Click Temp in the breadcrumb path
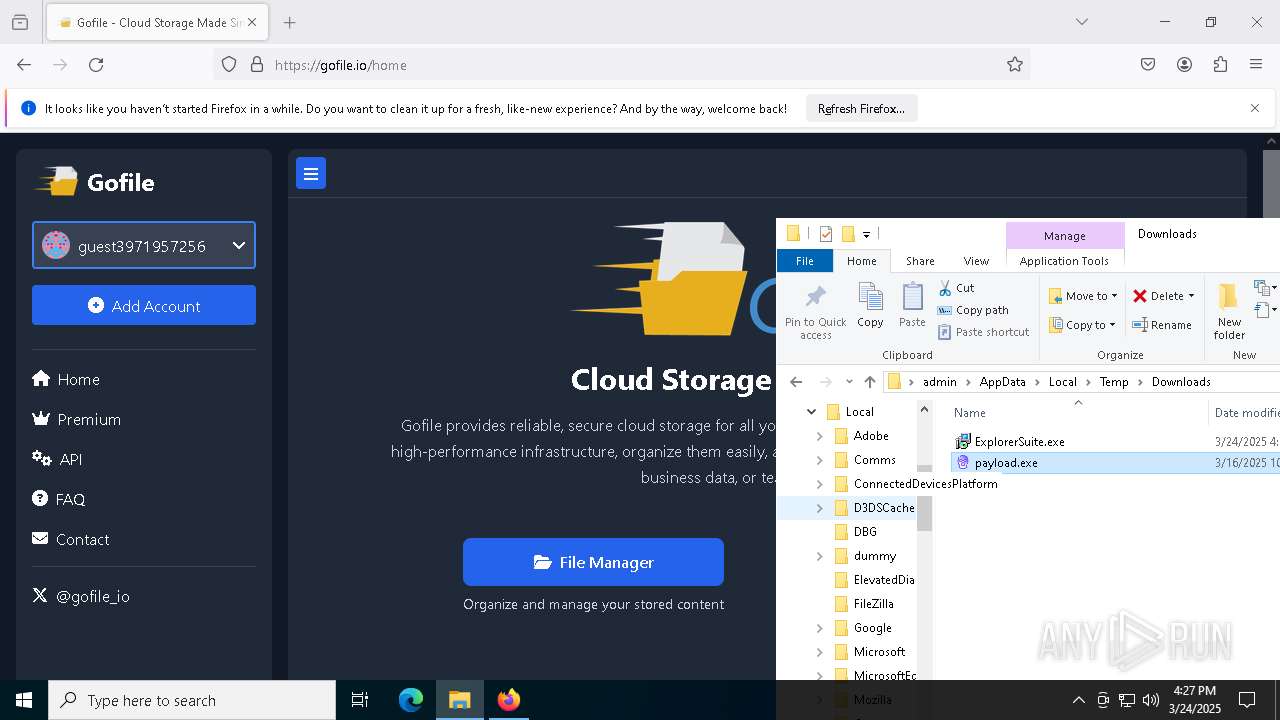Viewport: 1280px width, 720px height. 1114,382
